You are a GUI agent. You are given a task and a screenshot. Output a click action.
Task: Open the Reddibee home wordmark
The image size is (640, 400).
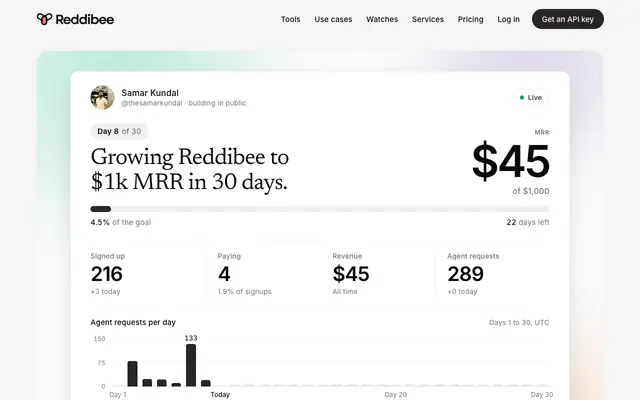[x=84, y=19]
